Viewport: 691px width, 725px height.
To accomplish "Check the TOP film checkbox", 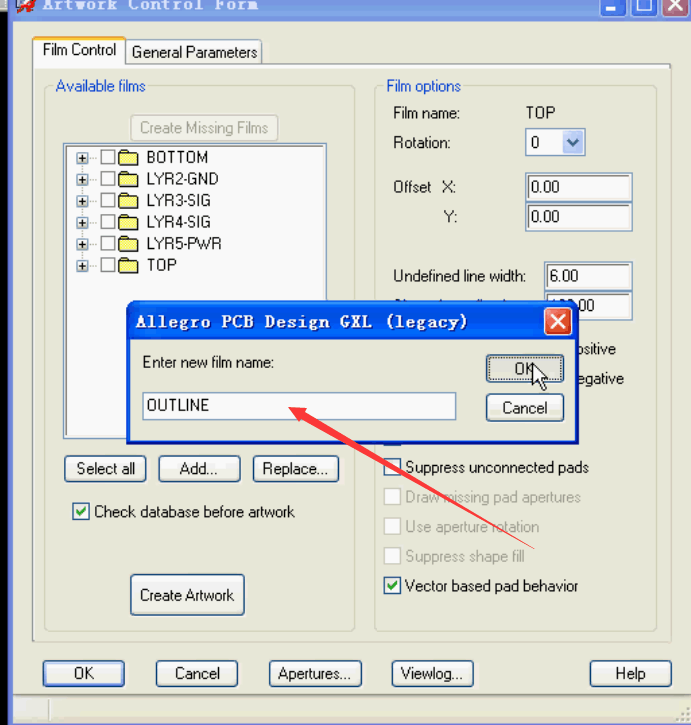I will click(108, 265).
